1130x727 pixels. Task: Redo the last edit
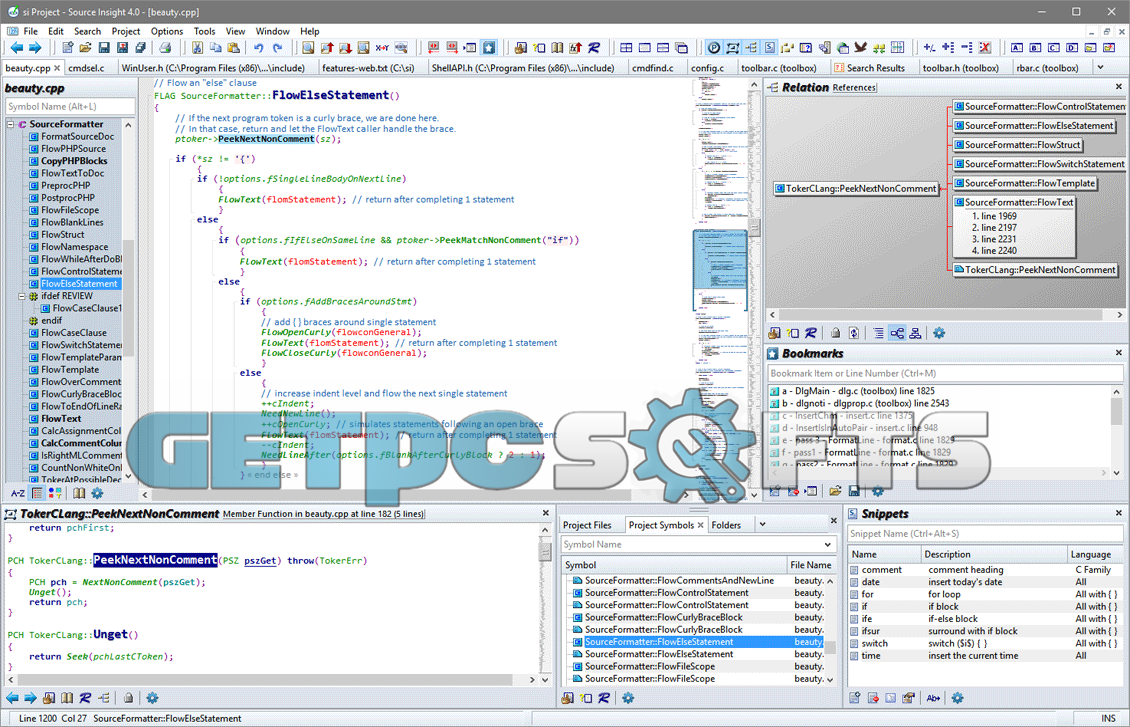click(277, 48)
